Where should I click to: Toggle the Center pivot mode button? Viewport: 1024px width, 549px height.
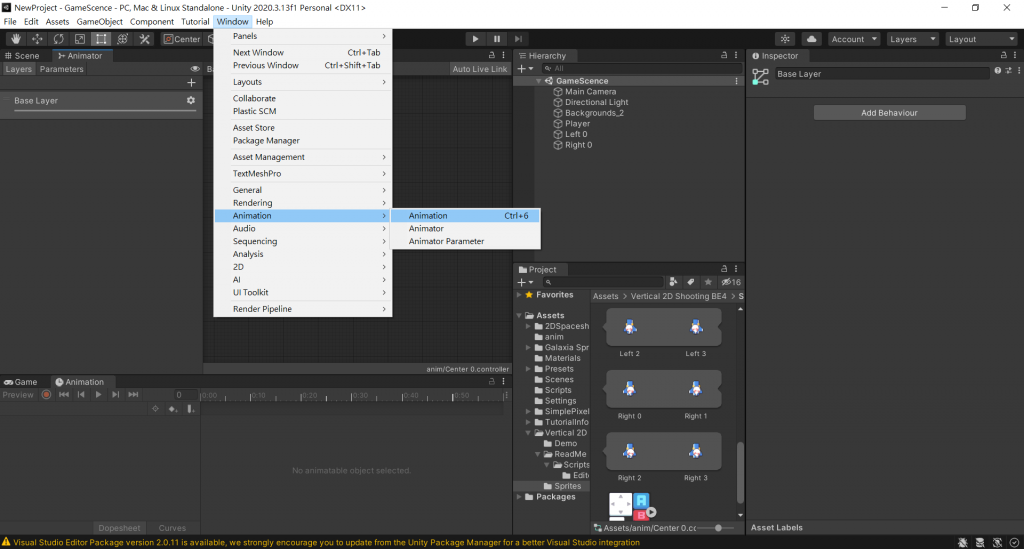click(x=182, y=39)
